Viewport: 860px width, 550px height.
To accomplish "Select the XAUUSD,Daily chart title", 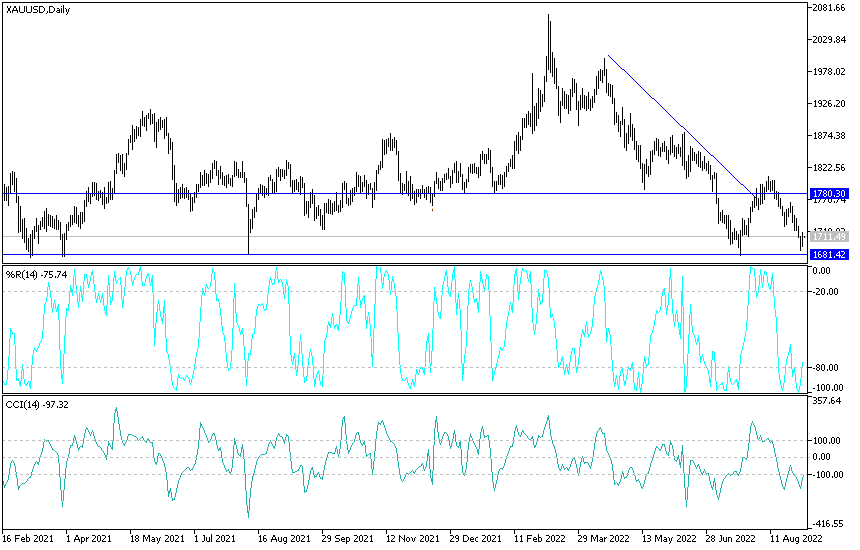I will pyautogui.click(x=38, y=9).
